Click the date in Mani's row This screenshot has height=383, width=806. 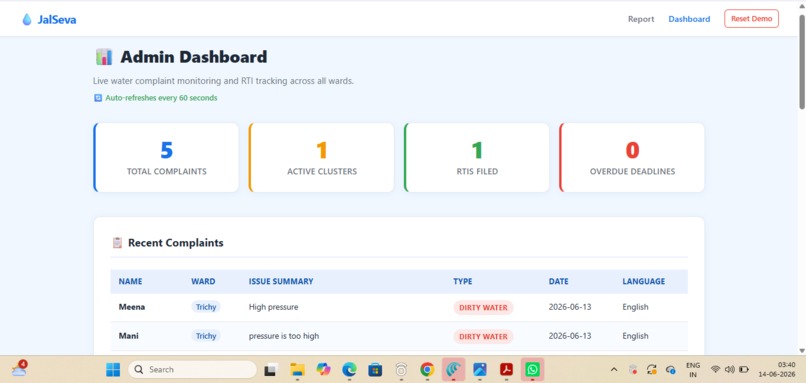tap(570, 336)
